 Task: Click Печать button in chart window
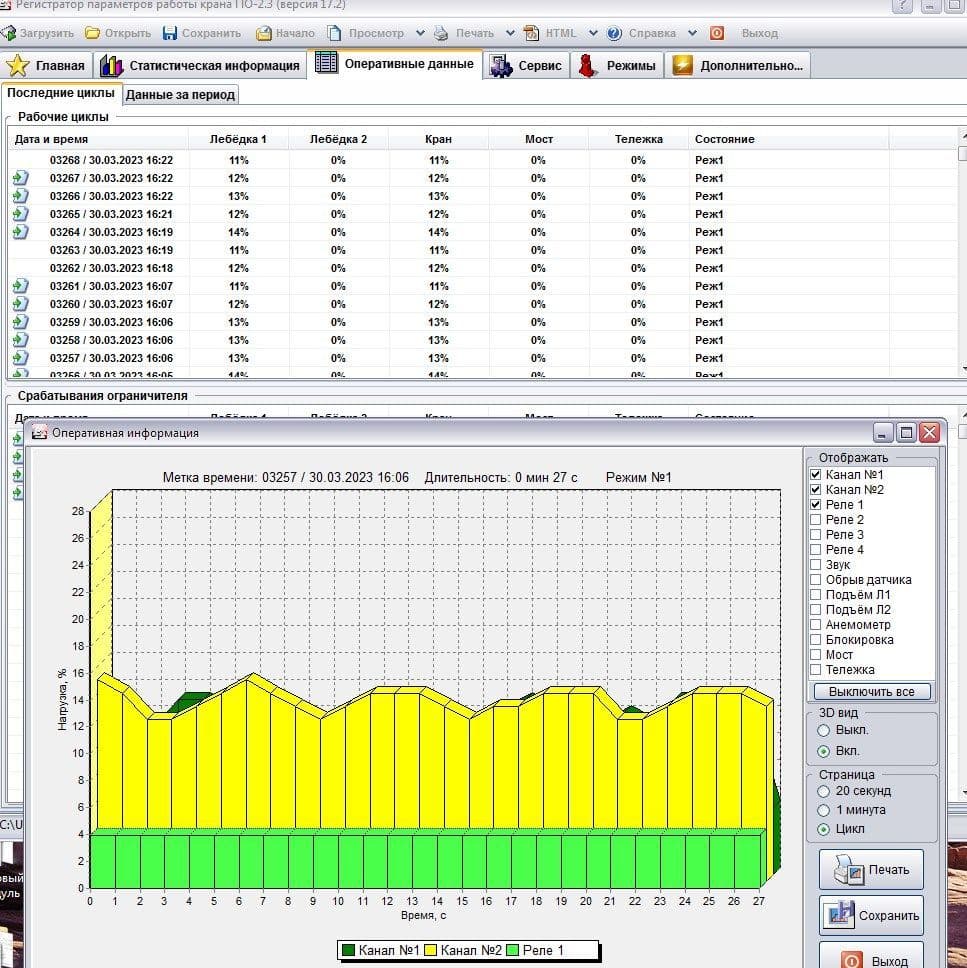tap(871, 869)
